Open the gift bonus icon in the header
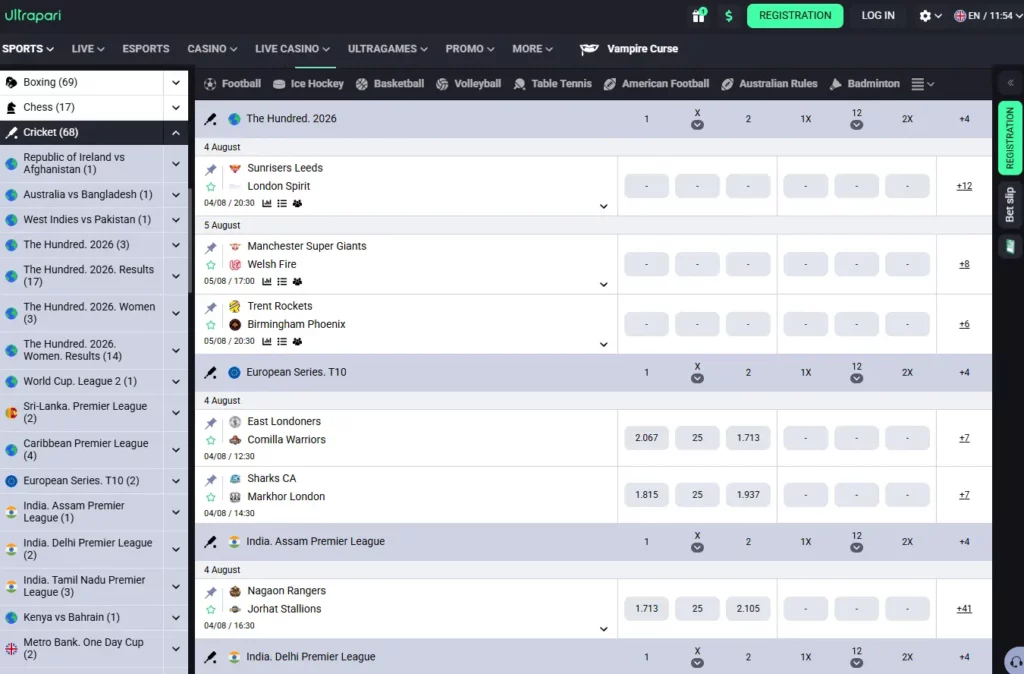Viewport: 1024px width, 674px height. tap(699, 15)
